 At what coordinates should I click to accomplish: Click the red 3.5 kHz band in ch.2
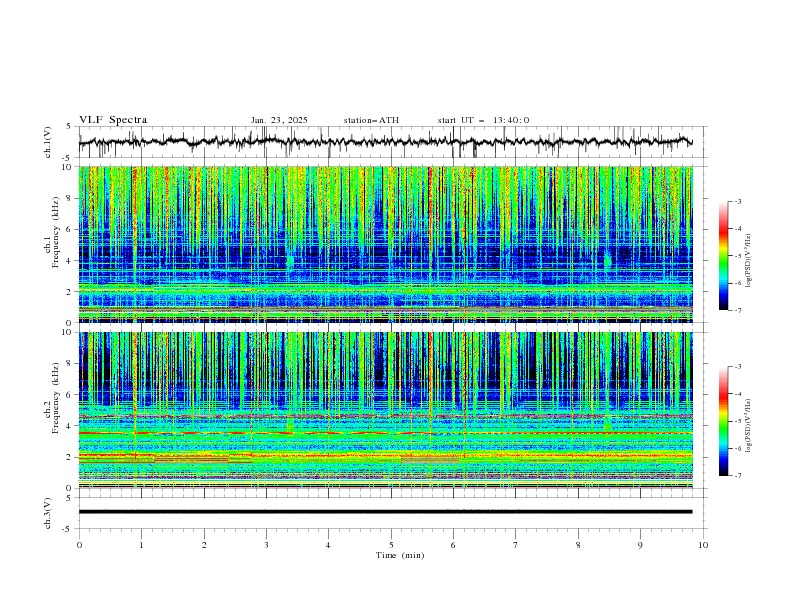coord(386,433)
